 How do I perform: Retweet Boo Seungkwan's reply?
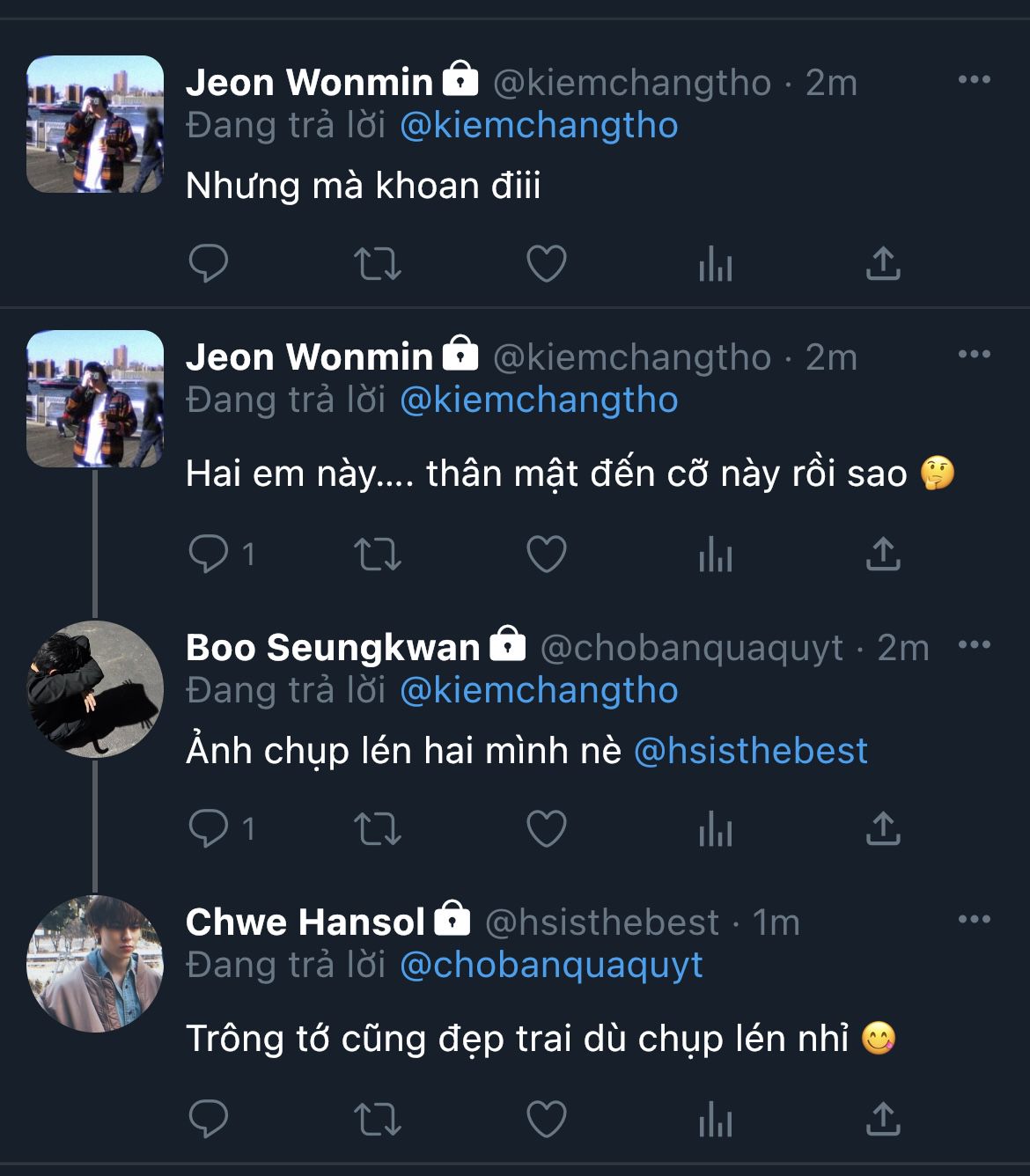pyautogui.click(x=377, y=828)
